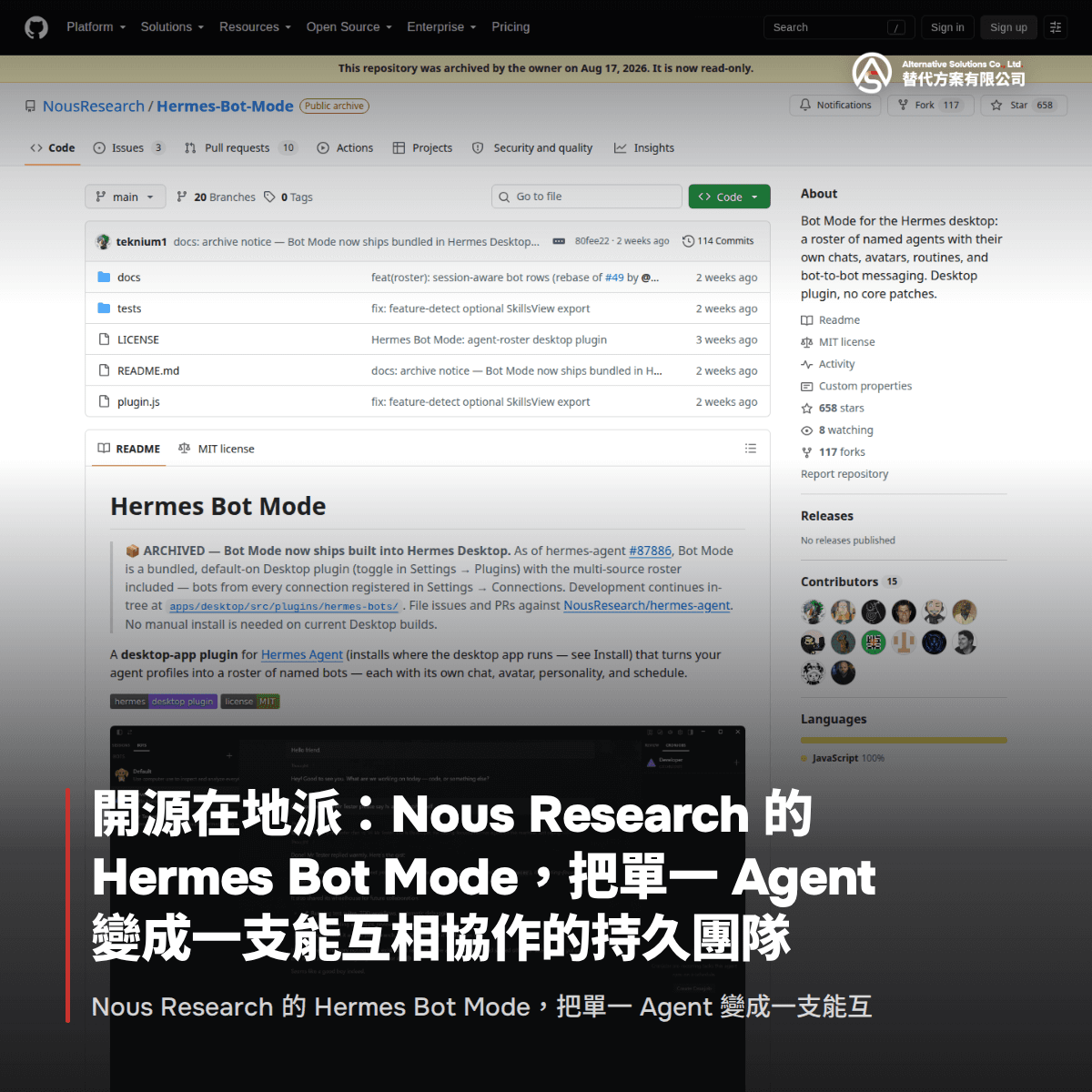This screenshot has width=1092, height=1092.
Task: Switch to the Actions tab
Action: click(345, 148)
